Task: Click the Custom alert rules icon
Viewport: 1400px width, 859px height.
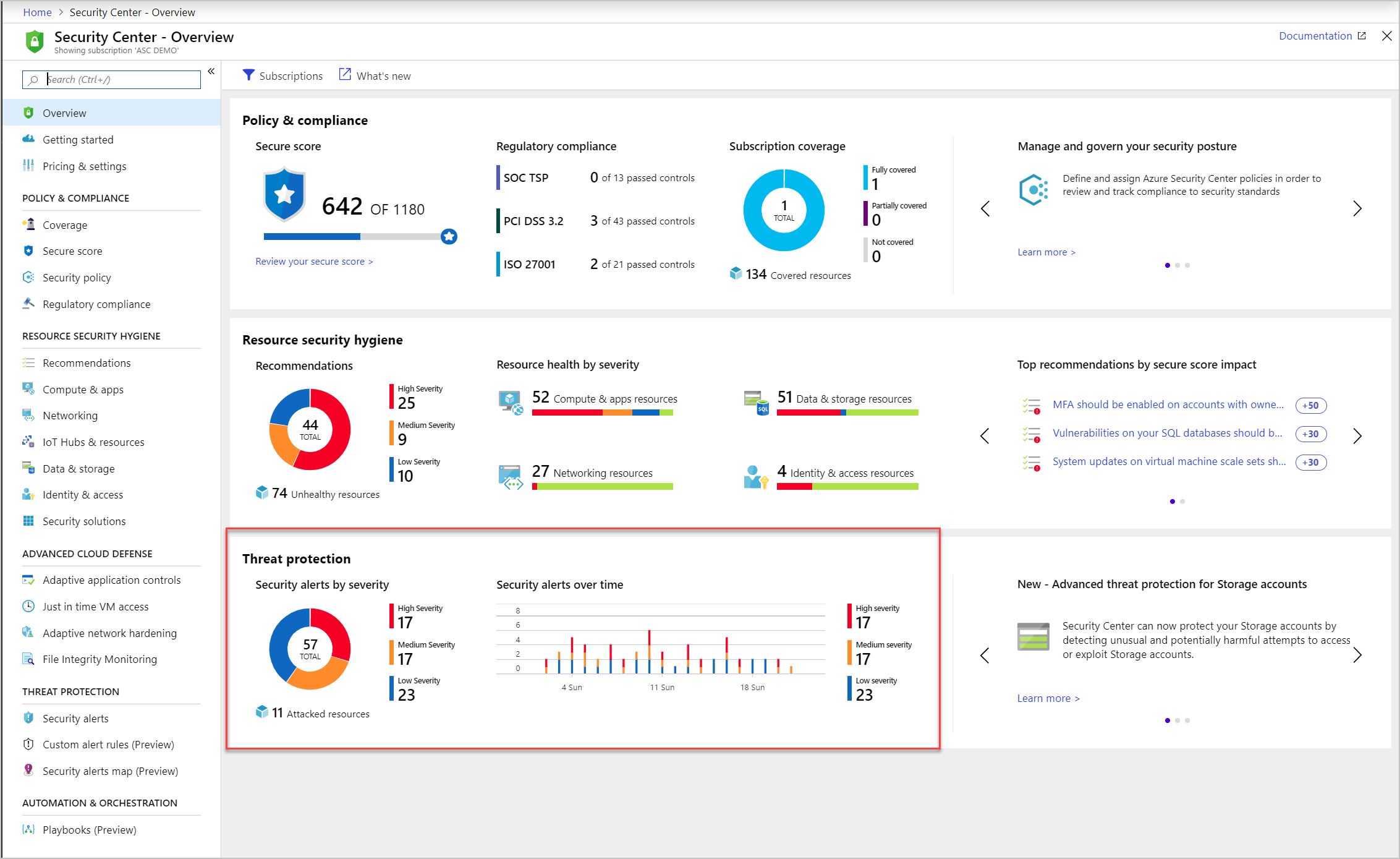Action: coord(28,744)
